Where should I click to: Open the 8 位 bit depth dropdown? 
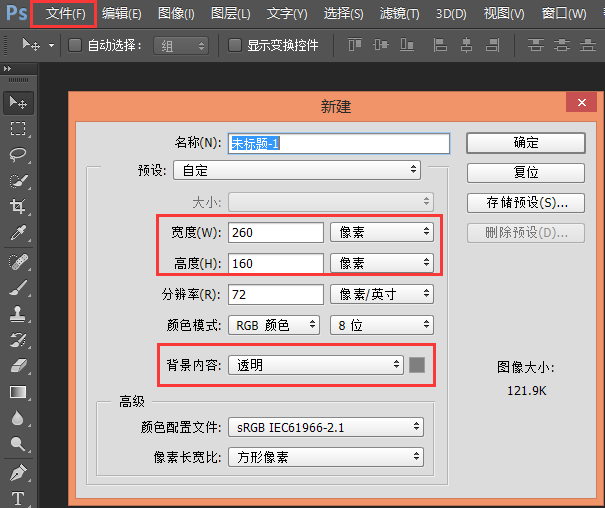[382, 325]
